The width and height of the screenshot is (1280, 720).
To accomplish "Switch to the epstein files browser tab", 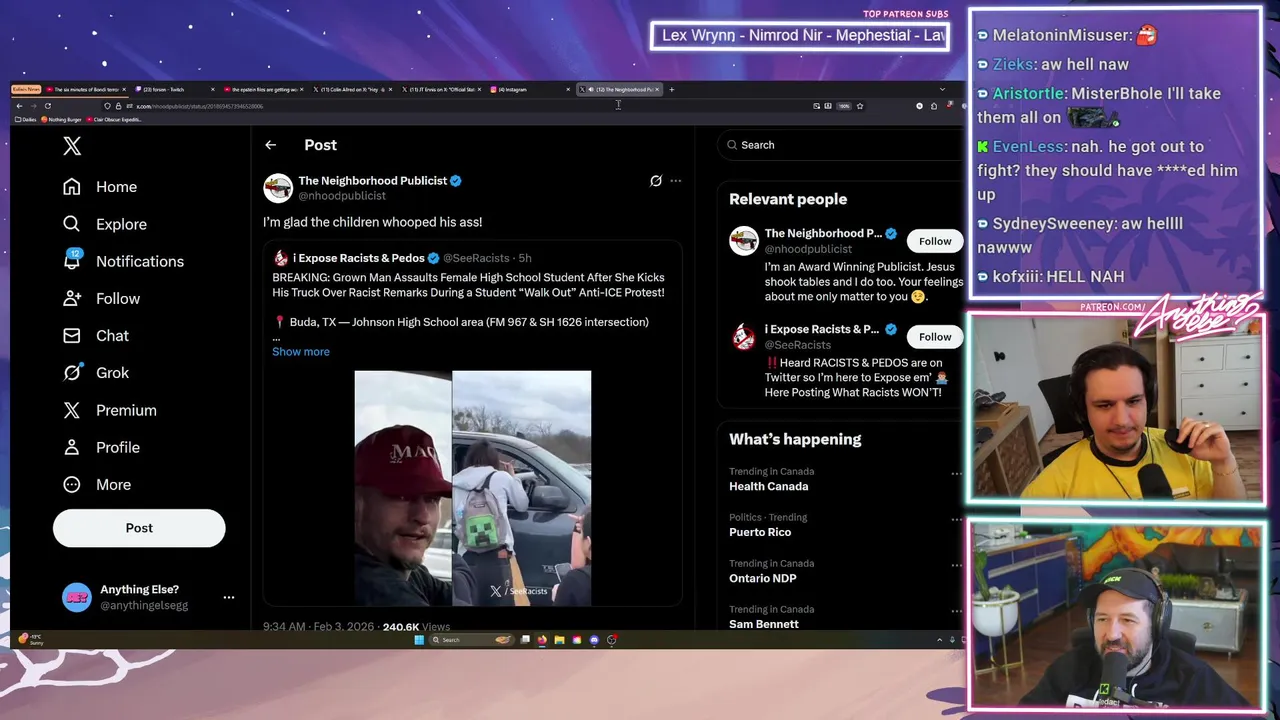I will [x=262, y=89].
